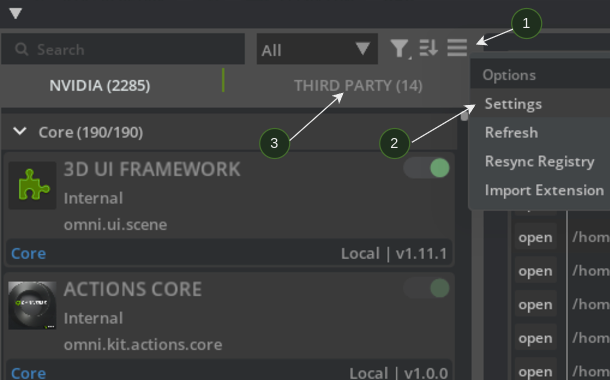The height and width of the screenshot is (380, 610).
Task: Toggle the 3D UI Framework extension switch
Action: (427, 168)
